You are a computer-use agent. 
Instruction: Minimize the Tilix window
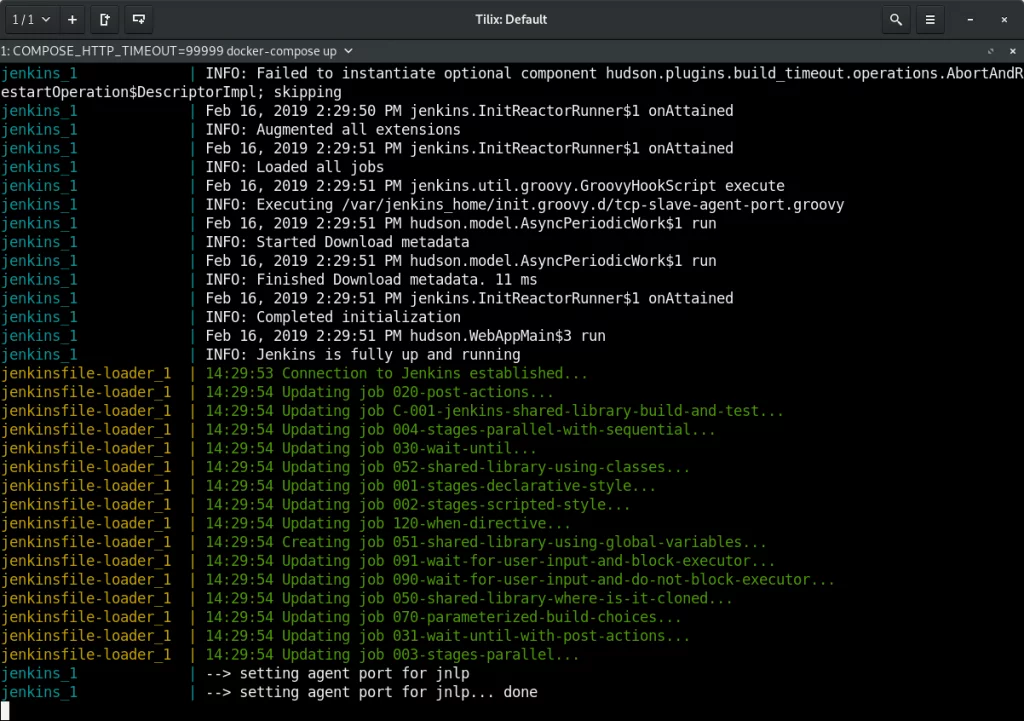970,20
